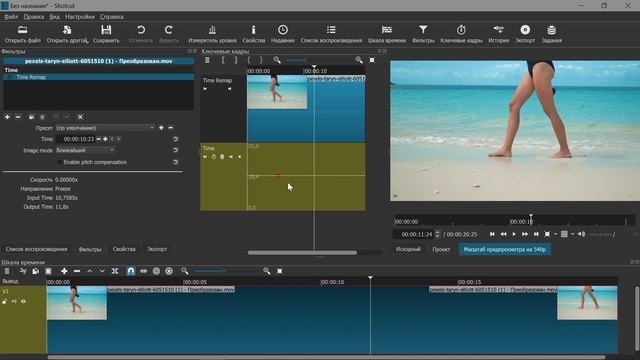640x360 pixels.
Task: Save preset with plus next to Пресет
Action: pos(161,128)
